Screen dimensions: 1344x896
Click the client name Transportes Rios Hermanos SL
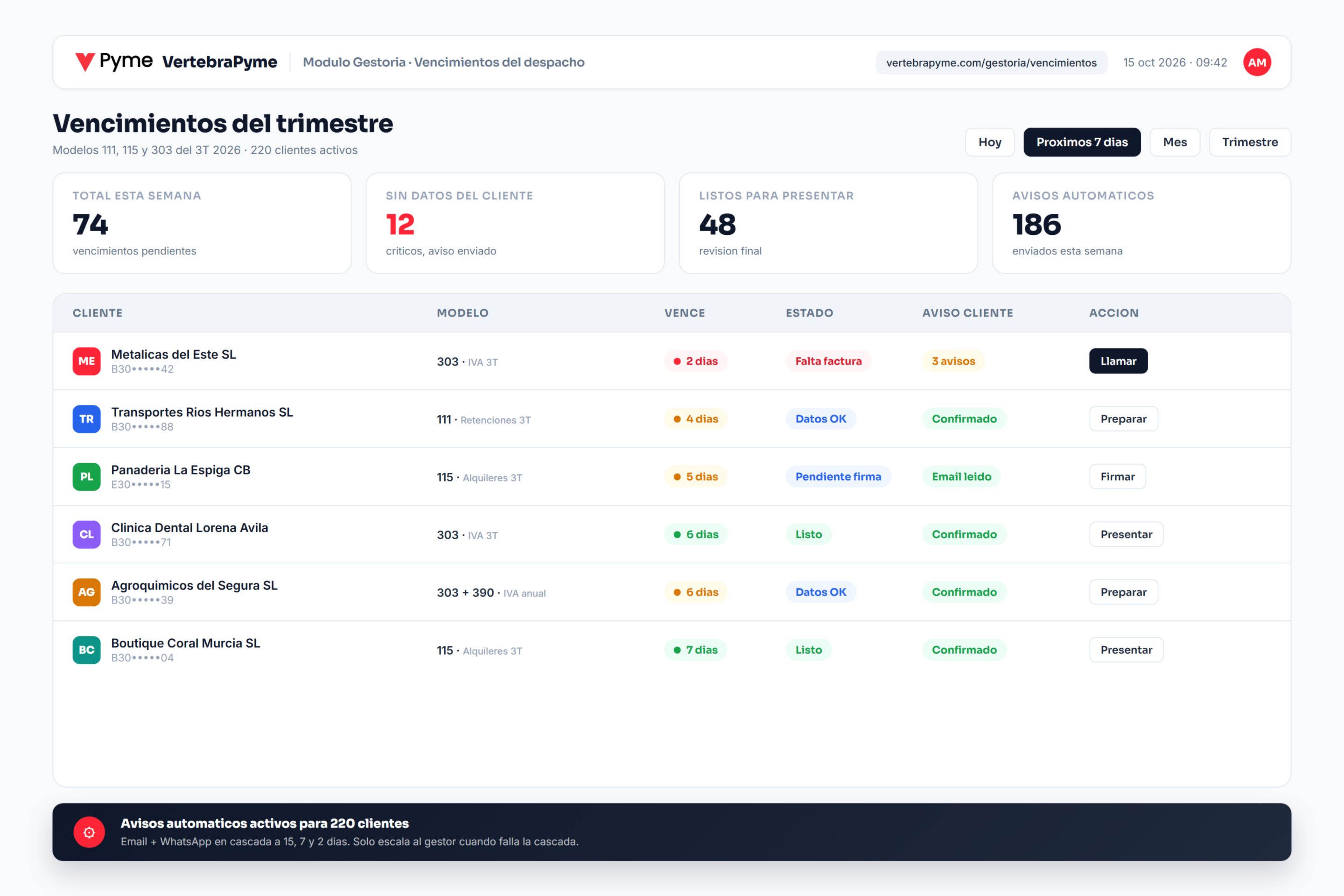[x=202, y=412]
